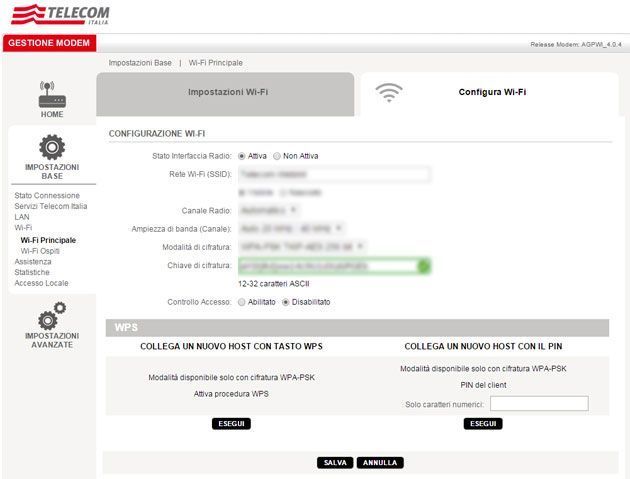The height and width of the screenshot is (479, 630).
Task: Open the Home modem icon
Action: (x=52, y=95)
